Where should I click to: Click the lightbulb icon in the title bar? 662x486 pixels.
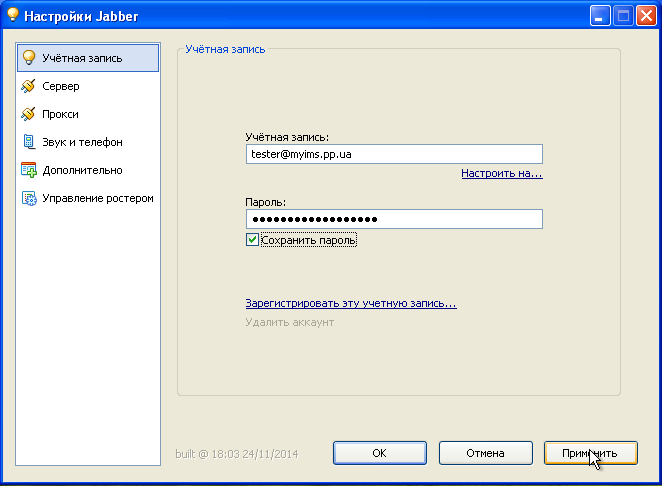13,15
